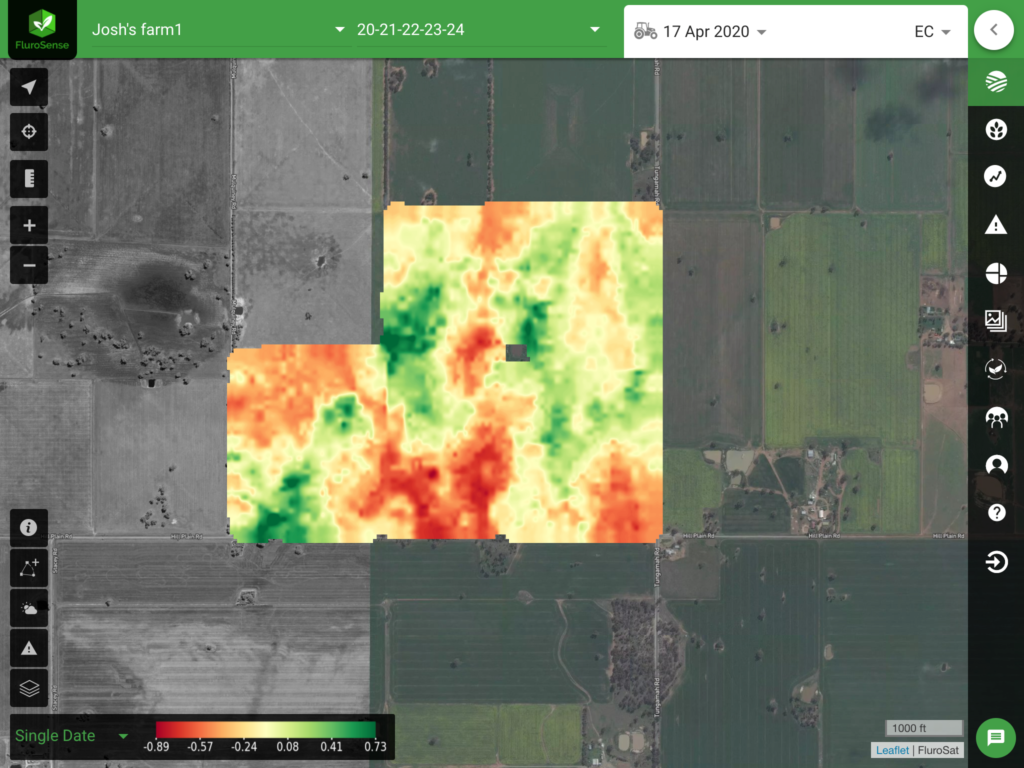Open the EC layer type dropdown

(x=932, y=31)
